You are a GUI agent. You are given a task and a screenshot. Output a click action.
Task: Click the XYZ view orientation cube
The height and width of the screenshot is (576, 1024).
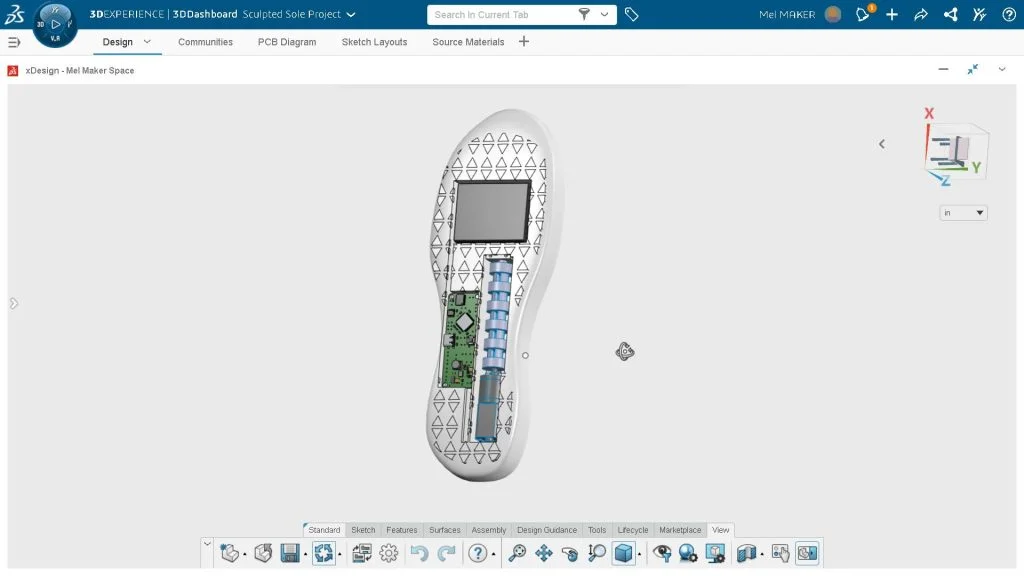pos(955,152)
